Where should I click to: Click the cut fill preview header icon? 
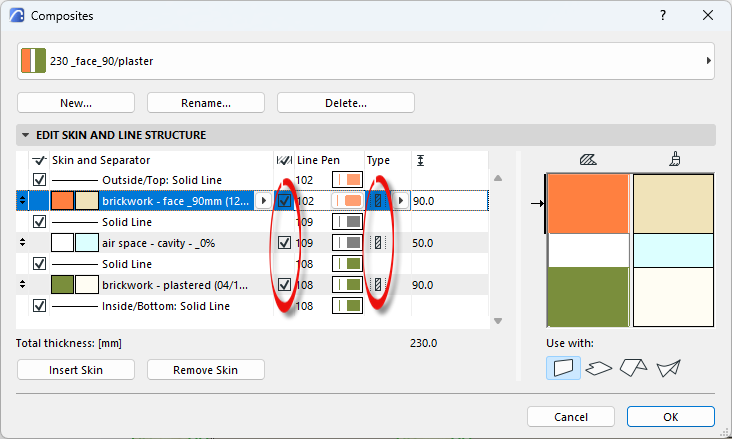(588, 160)
